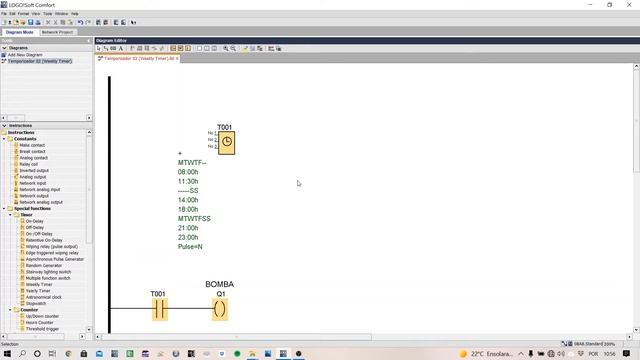Click the Save icon in main toolbar

pos(31,22)
